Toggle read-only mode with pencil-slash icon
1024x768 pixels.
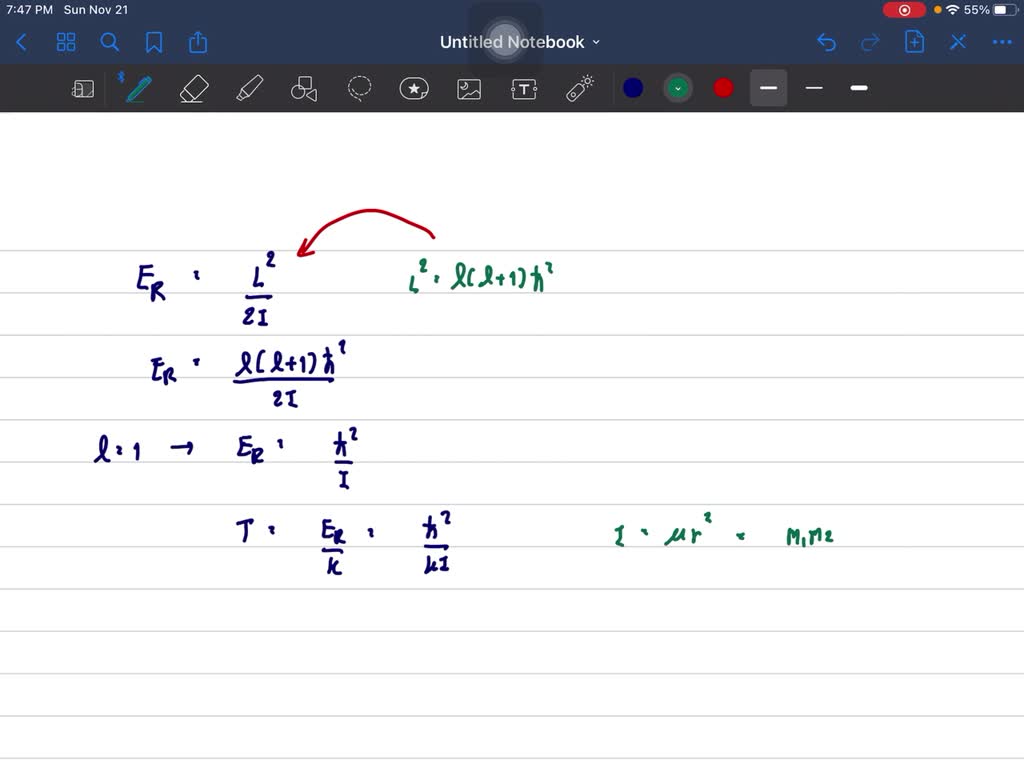957,42
